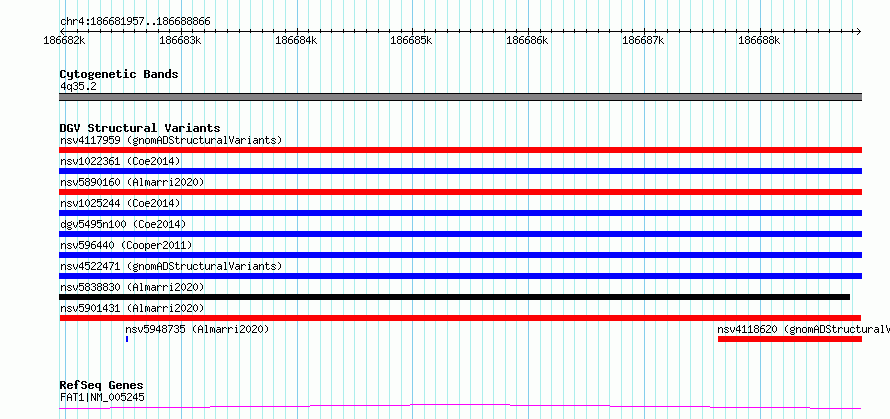Open nsv4522471 gnomAD variant label

(171, 266)
